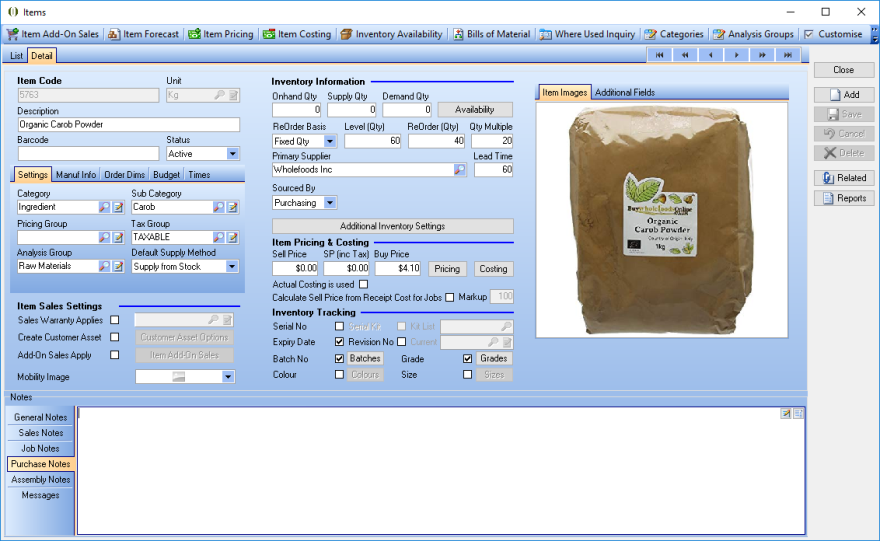Open Sourced By Purchasing dropdown
Image resolution: width=880 pixels, height=541 pixels.
click(330, 203)
